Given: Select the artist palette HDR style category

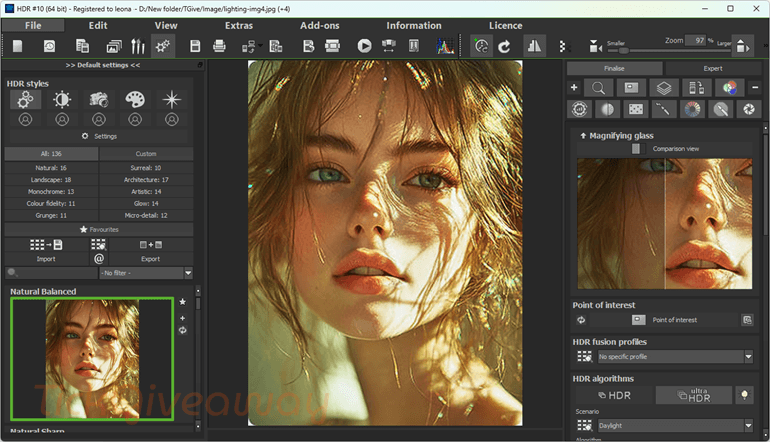Looking at the screenshot, I should 135,100.
